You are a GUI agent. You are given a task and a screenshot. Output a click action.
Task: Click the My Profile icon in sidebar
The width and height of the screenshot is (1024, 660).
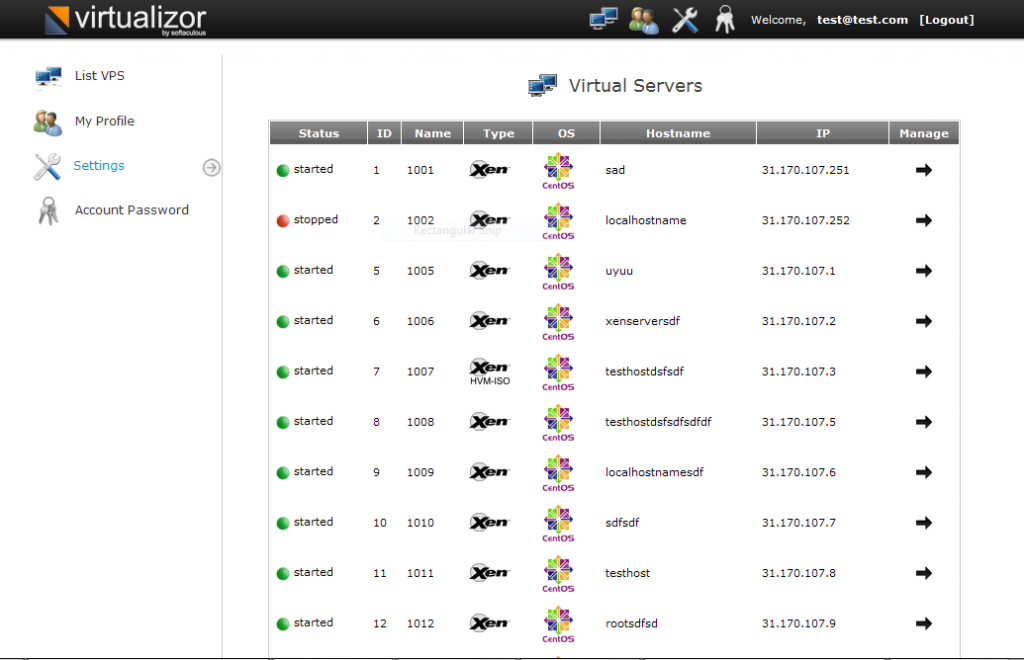pos(47,121)
